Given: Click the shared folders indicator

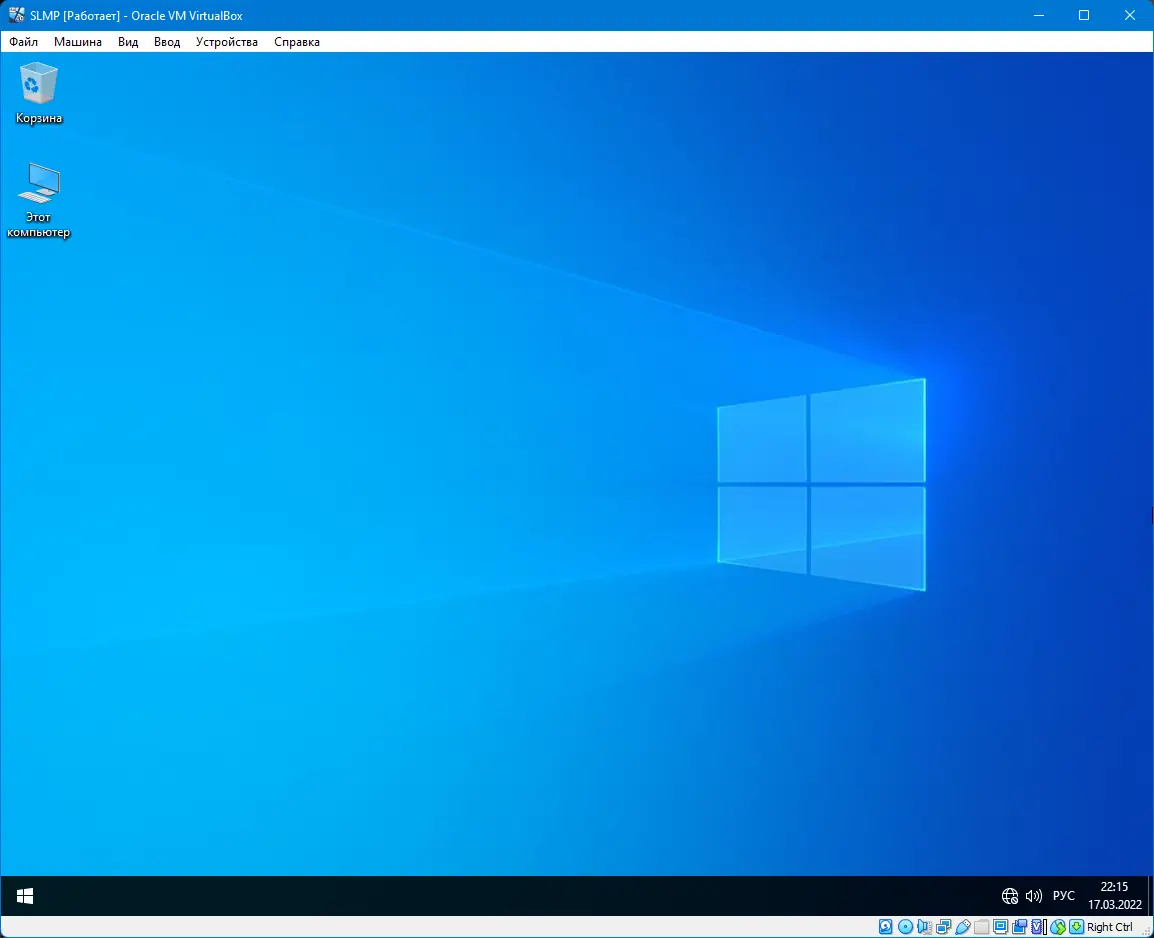Looking at the screenshot, I should click(981, 927).
